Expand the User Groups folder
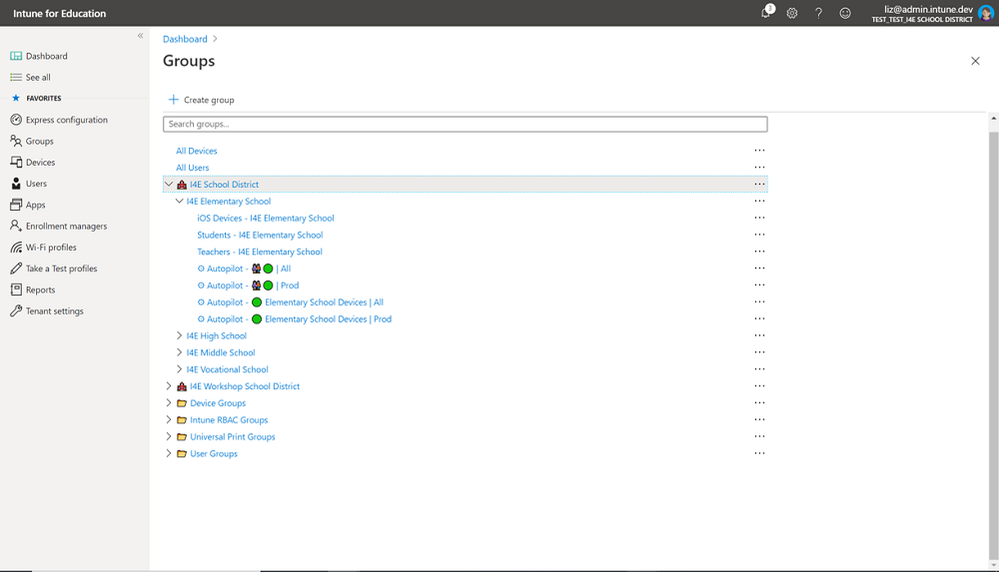Image resolution: width=999 pixels, height=572 pixels. point(169,454)
